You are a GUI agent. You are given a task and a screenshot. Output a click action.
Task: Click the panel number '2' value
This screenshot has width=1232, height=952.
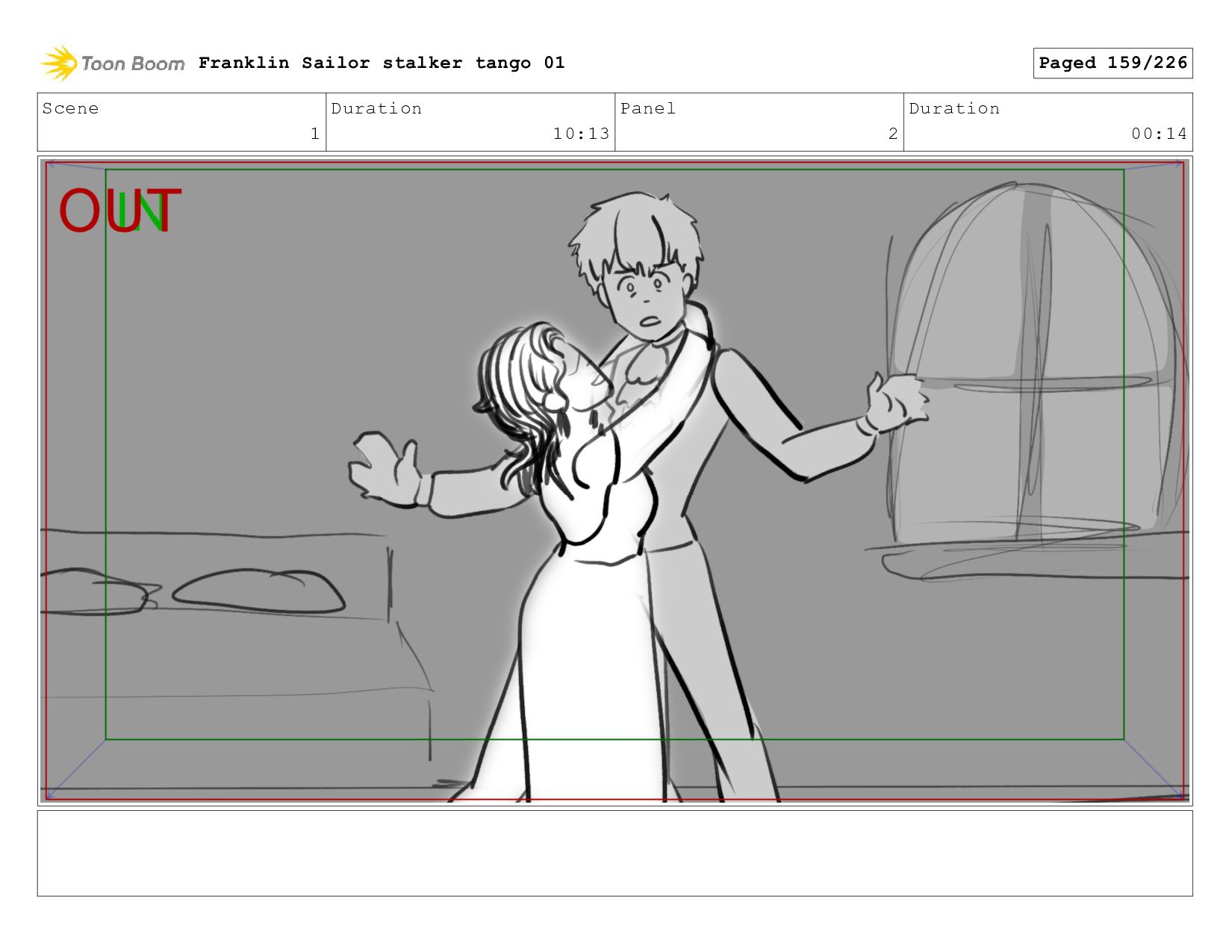coord(893,134)
